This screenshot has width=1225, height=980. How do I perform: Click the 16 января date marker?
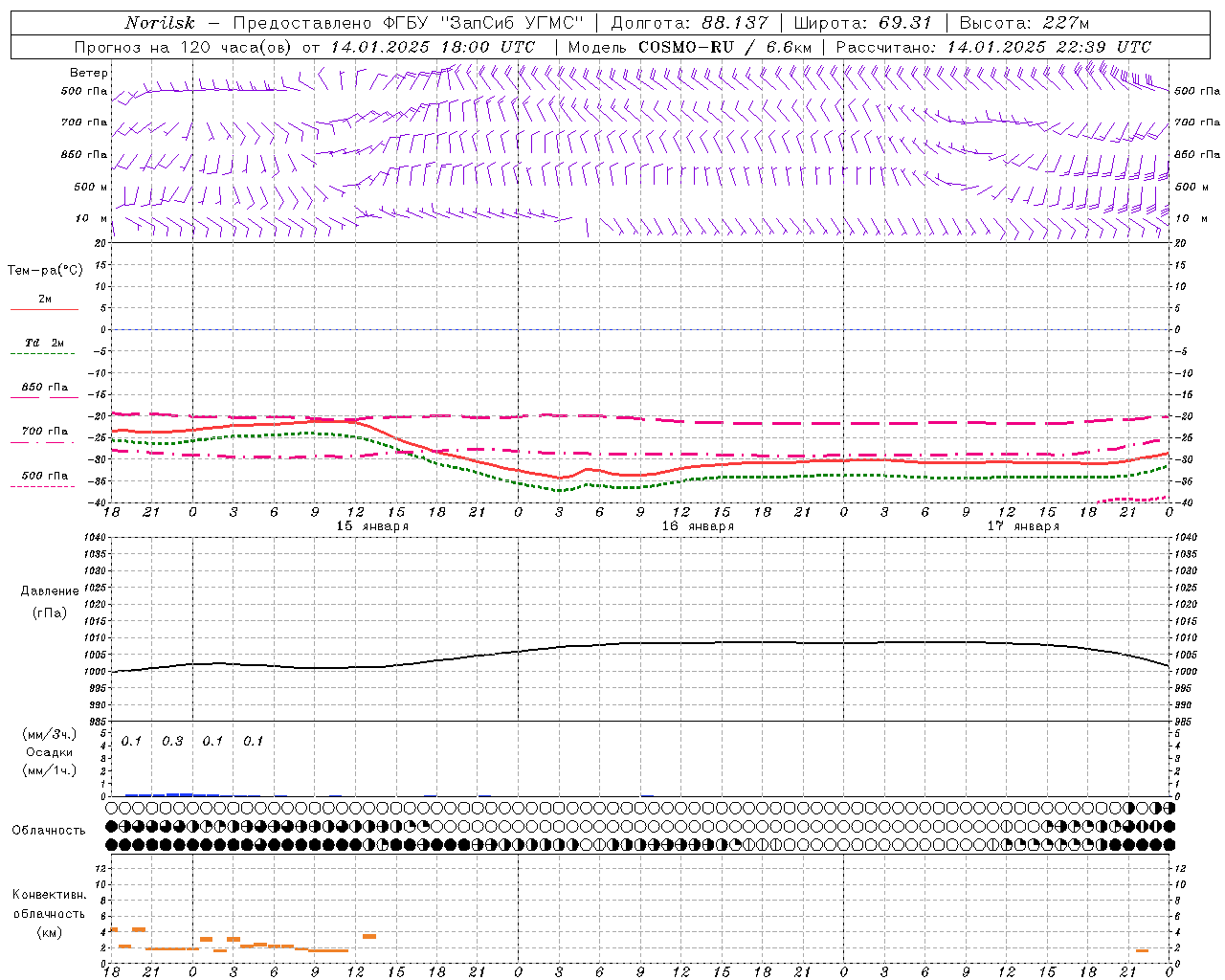pyautogui.click(x=698, y=526)
